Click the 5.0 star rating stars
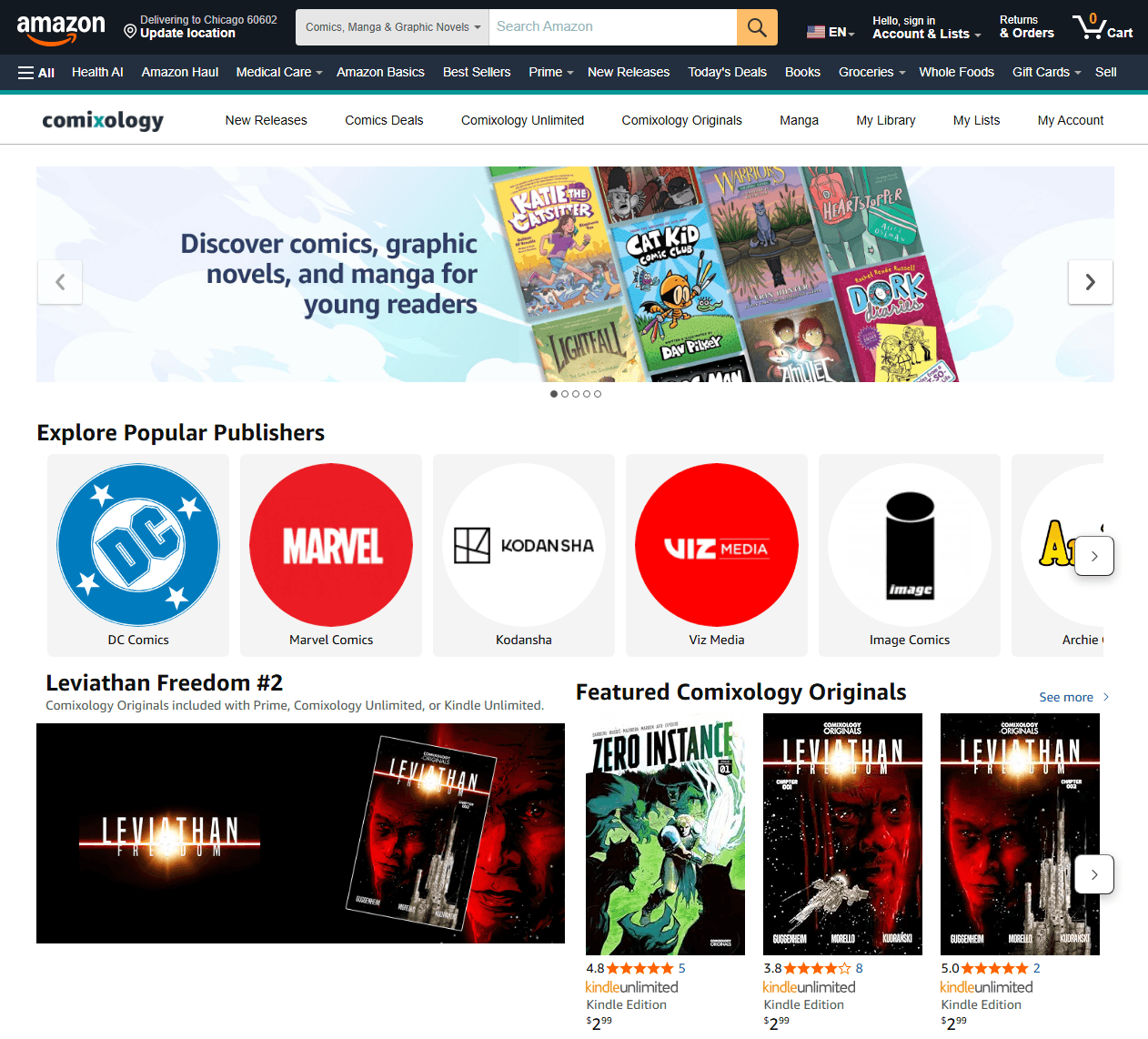 tap(995, 968)
